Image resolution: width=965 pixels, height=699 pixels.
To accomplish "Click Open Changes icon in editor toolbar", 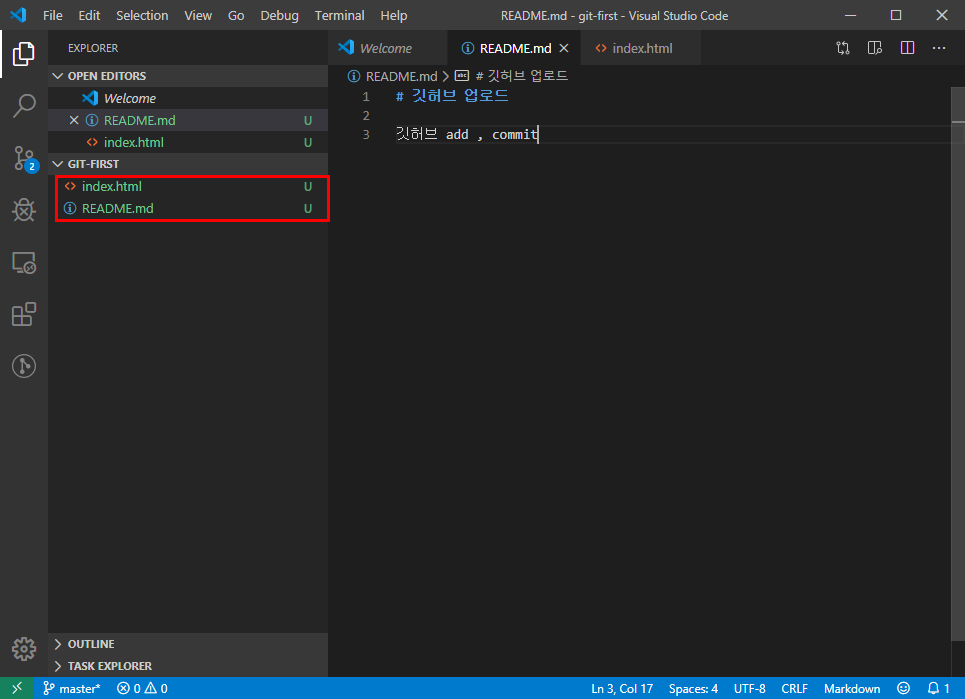I will coord(843,48).
